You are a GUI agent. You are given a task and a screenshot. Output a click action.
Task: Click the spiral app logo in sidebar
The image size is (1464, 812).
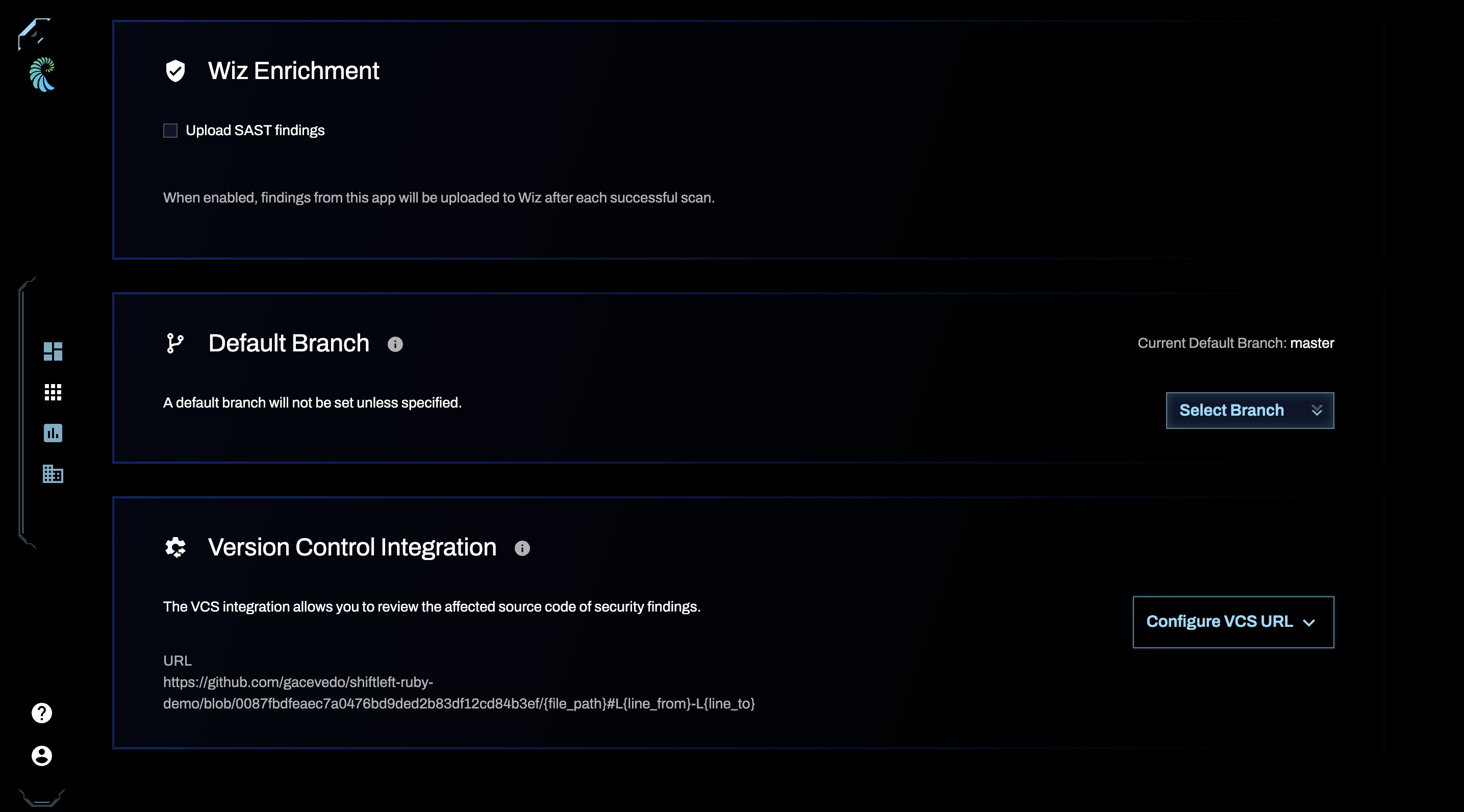click(x=41, y=74)
